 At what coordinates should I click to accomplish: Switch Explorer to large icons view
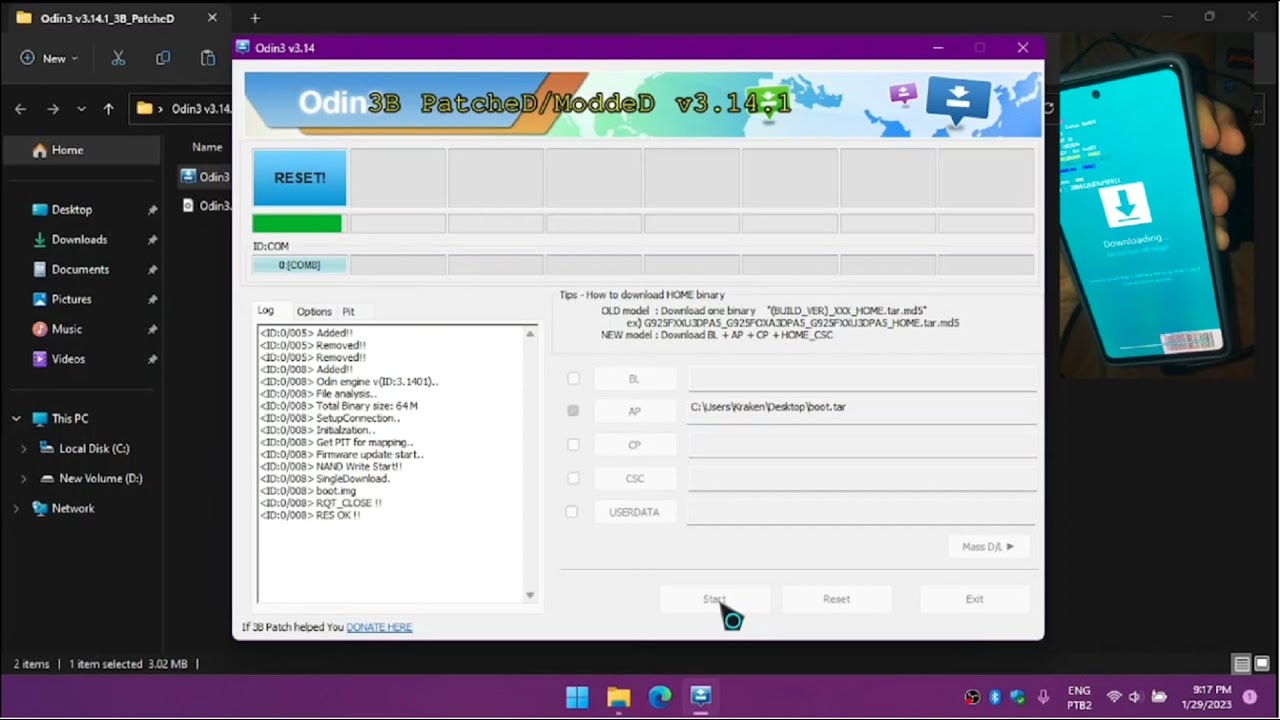tap(1260, 664)
